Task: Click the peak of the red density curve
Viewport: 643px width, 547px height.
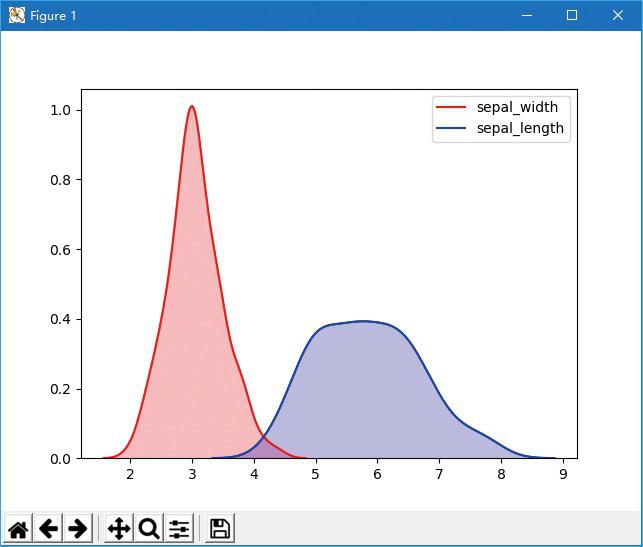Action: tap(192, 106)
